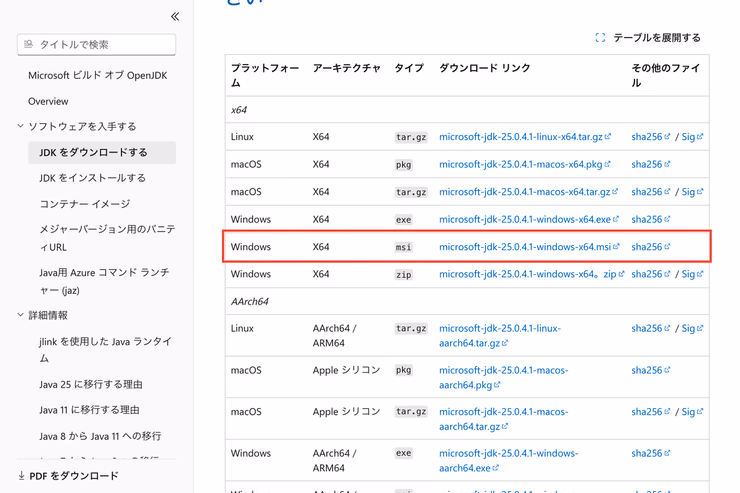Viewport: 740px width, 493px height.
Task: Open JDK をインストールする page
Action: [92, 178]
